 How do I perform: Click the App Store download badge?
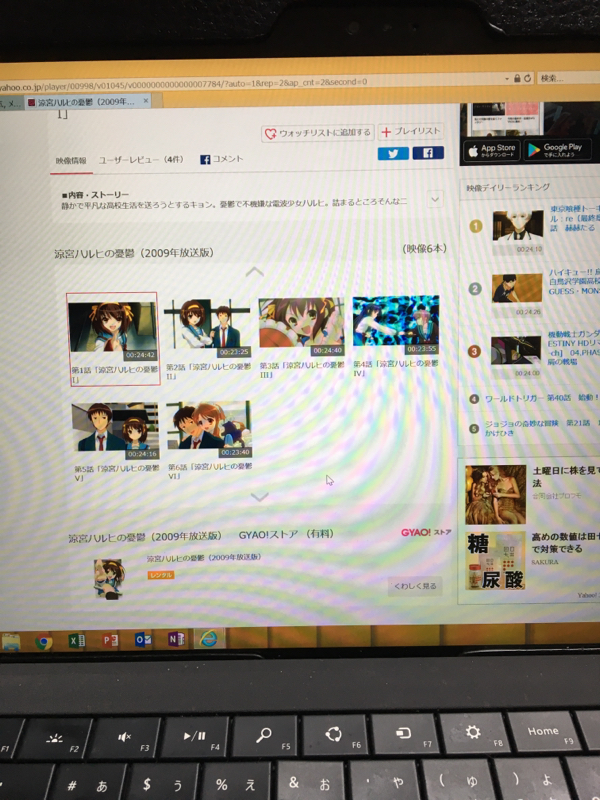pyautogui.click(x=492, y=150)
